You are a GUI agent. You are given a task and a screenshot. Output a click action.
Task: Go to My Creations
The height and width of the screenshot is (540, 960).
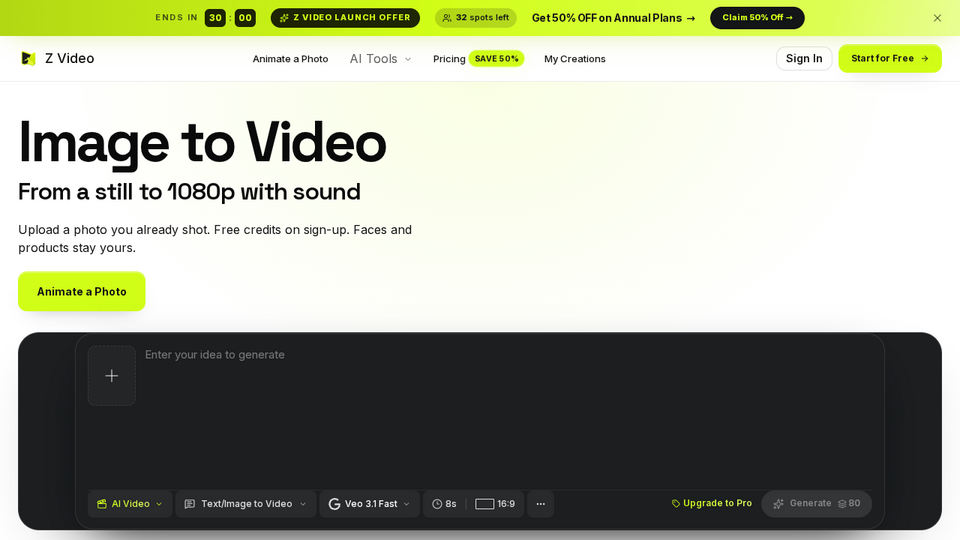click(x=575, y=59)
